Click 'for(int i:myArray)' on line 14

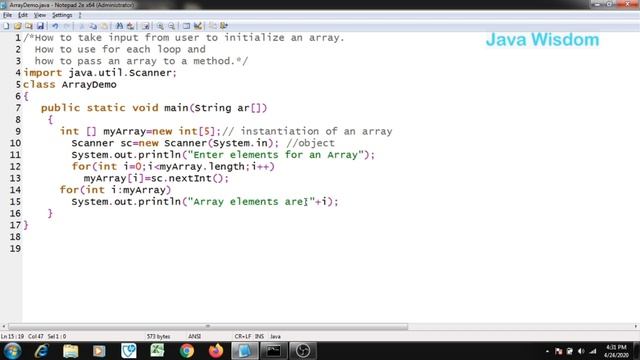click(x=116, y=190)
